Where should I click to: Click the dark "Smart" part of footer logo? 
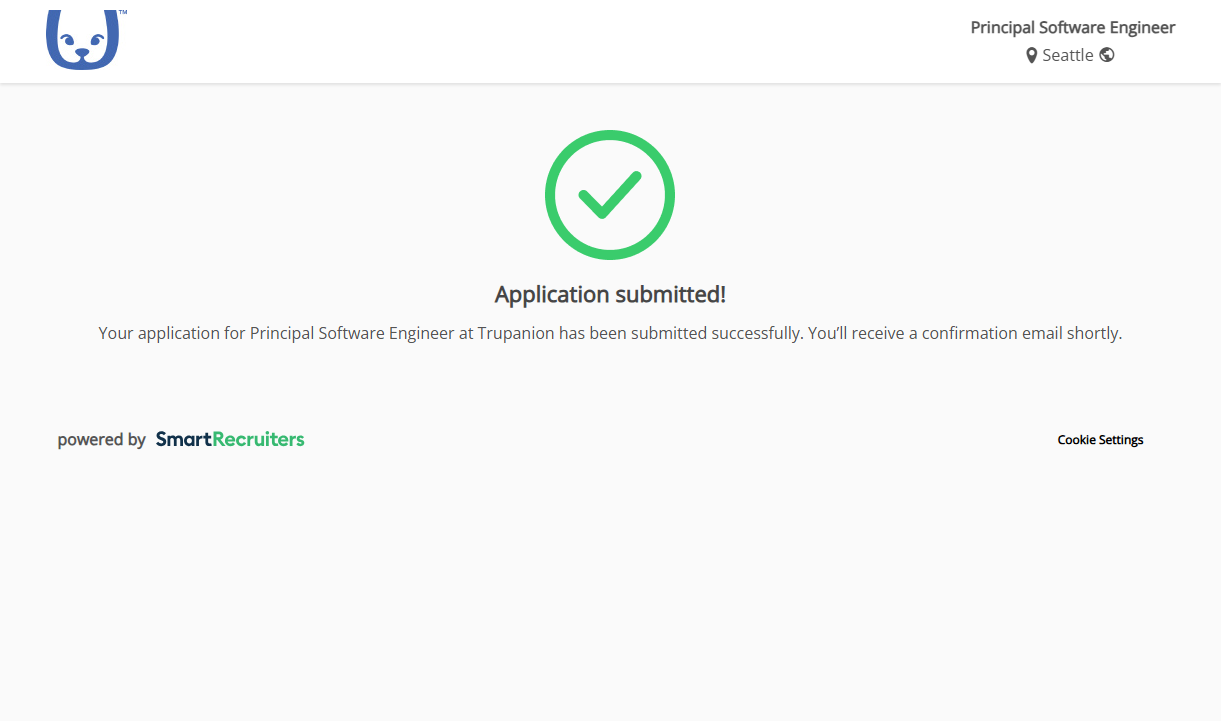(183, 439)
